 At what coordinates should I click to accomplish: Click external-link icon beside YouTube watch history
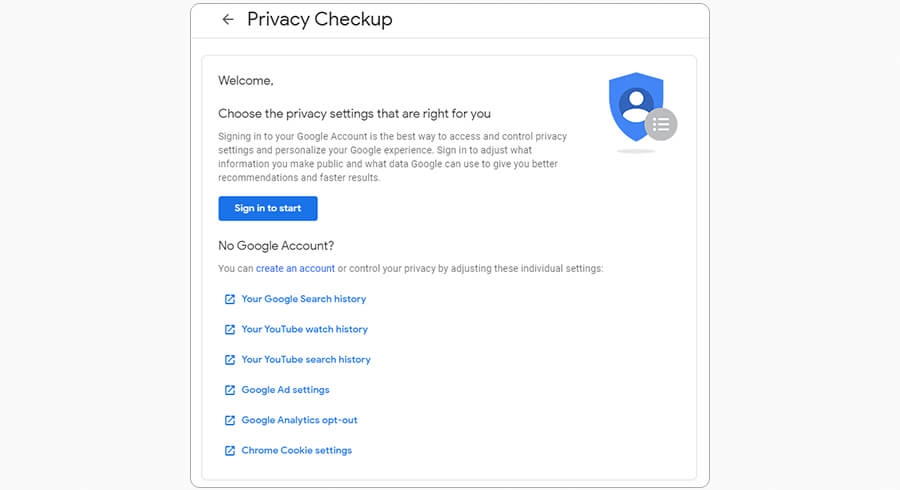click(x=230, y=329)
